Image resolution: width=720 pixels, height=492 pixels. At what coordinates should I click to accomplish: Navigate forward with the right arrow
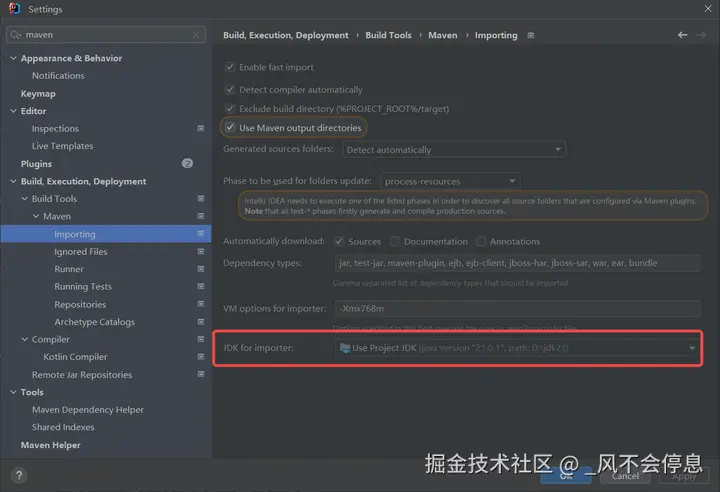tap(701, 35)
